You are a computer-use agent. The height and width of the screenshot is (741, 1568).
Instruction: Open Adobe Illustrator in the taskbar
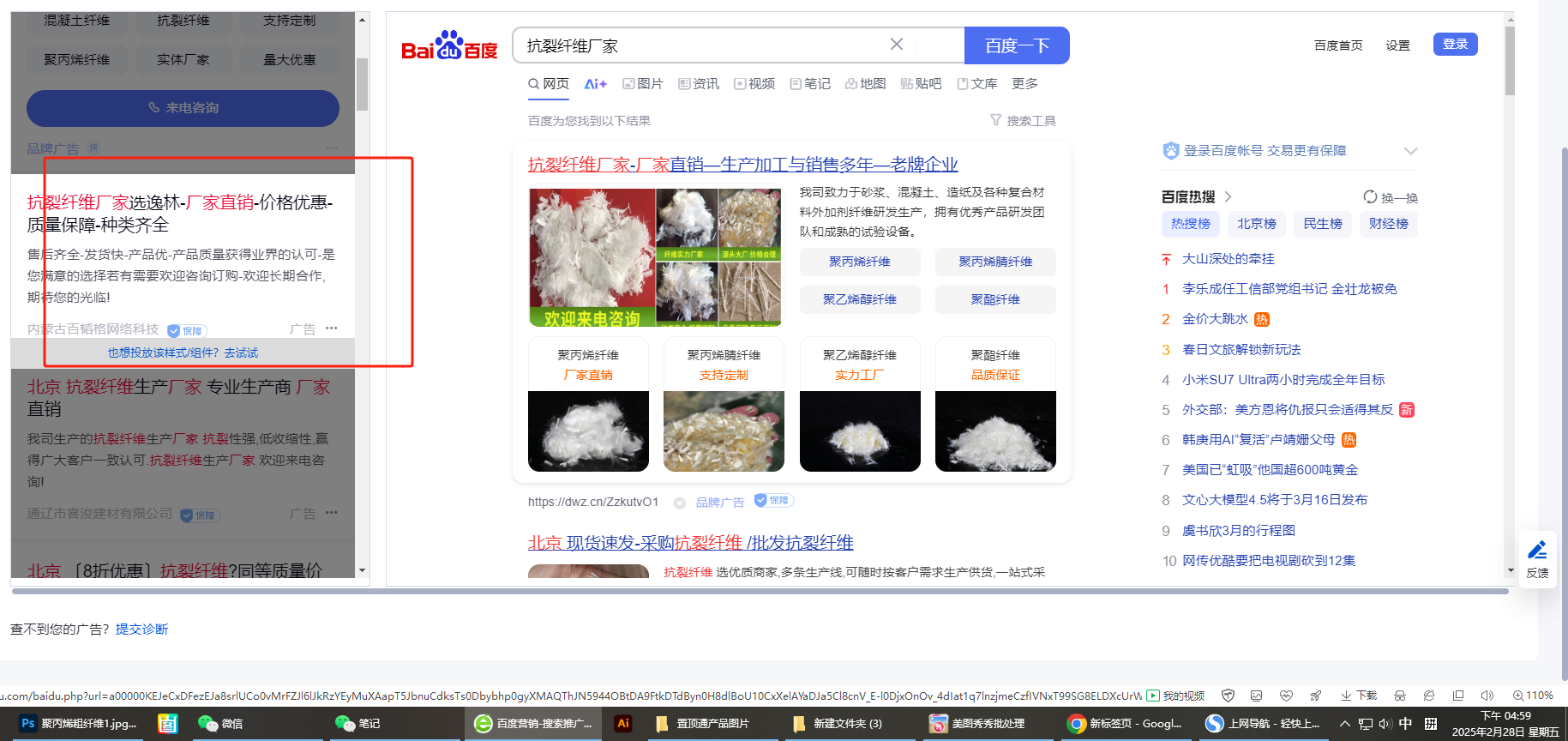click(x=623, y=724)
